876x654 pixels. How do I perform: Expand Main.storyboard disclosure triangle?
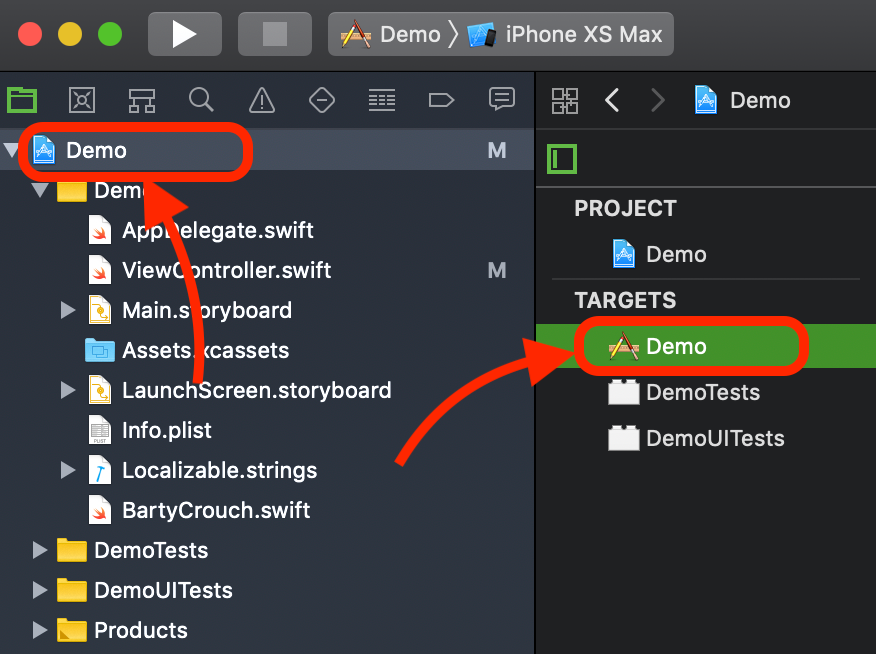click(68, 310)
